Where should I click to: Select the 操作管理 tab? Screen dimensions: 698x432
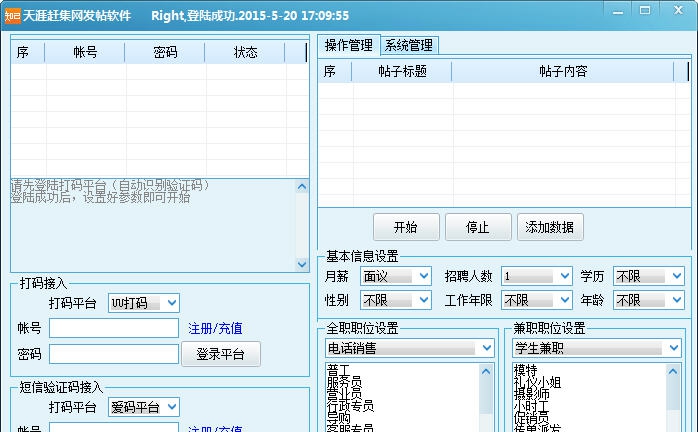pyautogui.click(x=348, y=45)
